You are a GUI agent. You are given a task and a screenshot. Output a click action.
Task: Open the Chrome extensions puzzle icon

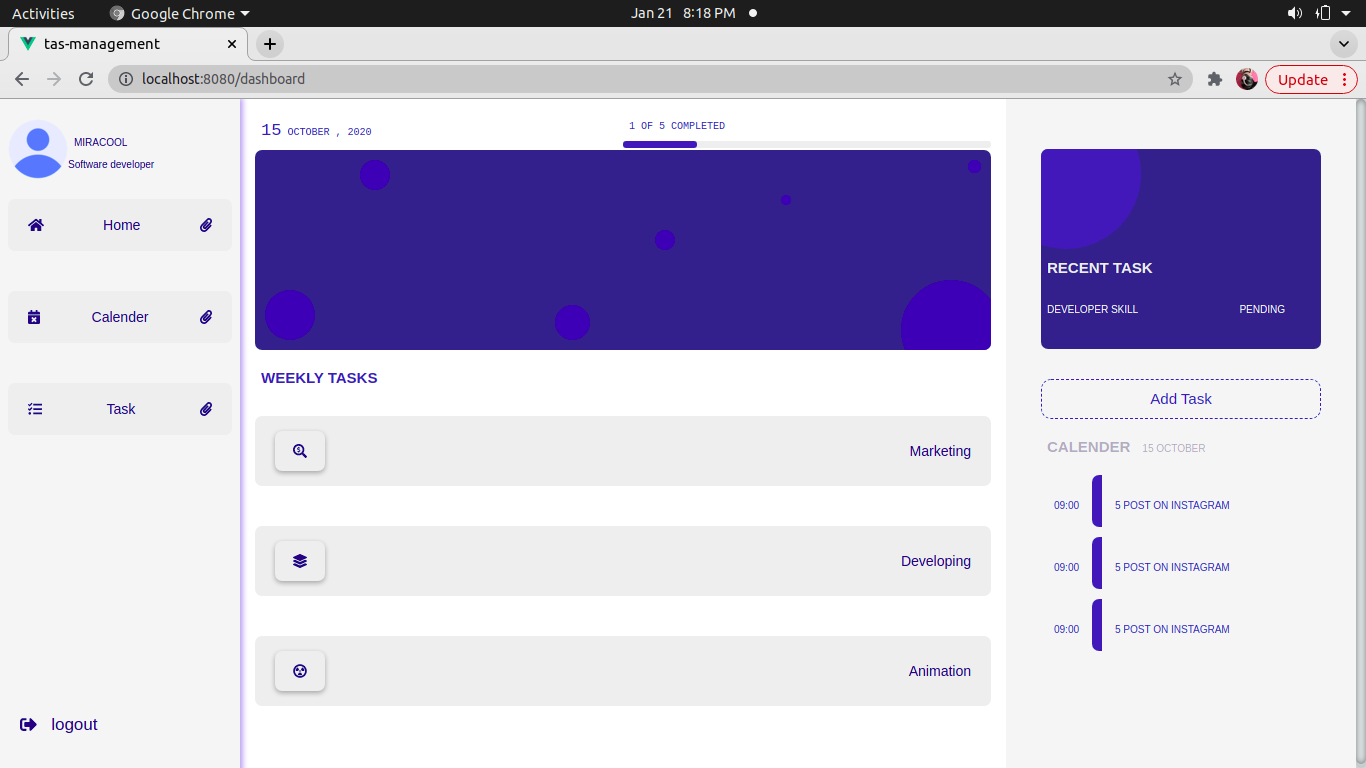click(1215, 79)
